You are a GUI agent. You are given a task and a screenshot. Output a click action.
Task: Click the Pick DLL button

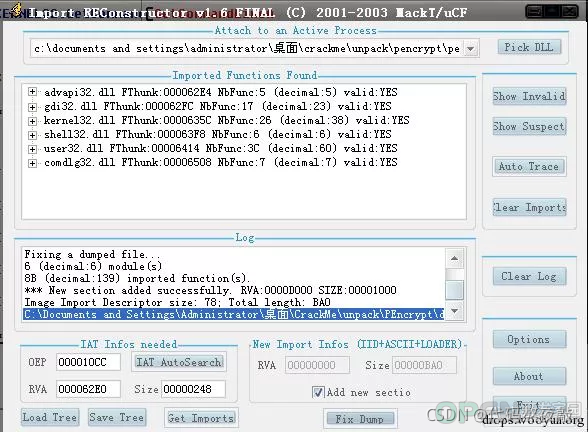pyautogui.click(x=529, y=47)
